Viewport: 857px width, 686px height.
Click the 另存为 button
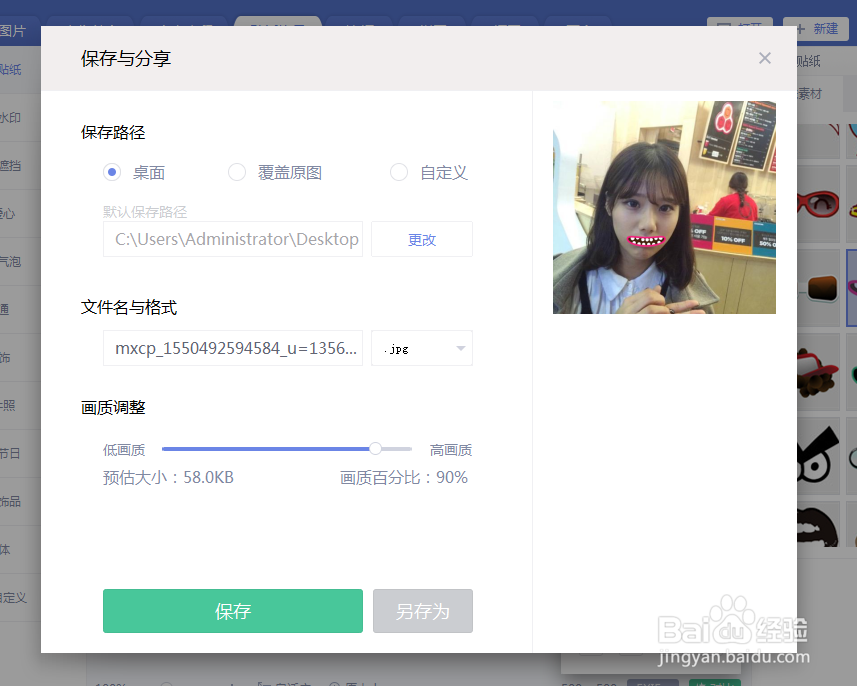422,610
